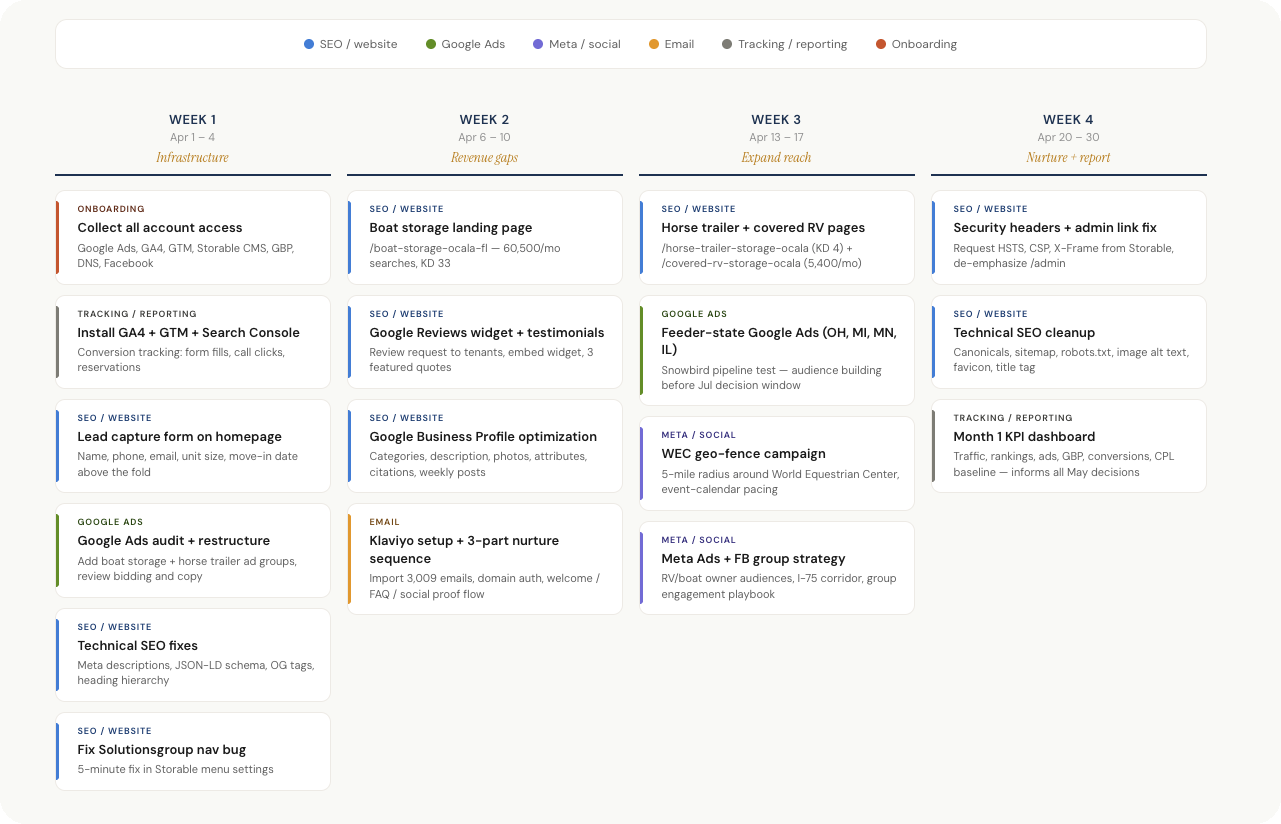Select the Google Ads legend label
The image size is (1281, 824).
click(x=473, y=44)
